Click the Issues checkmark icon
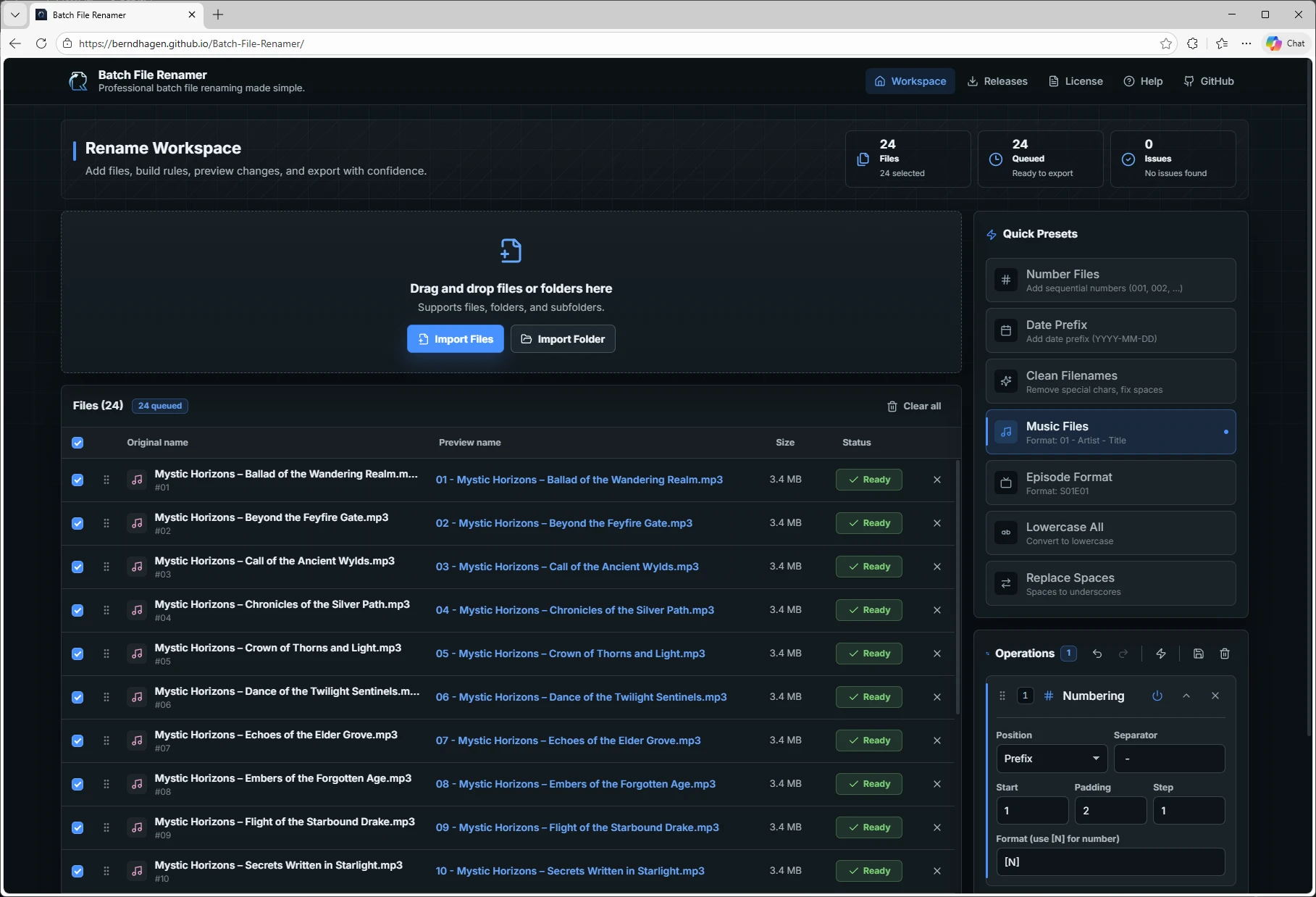Screen dimensions: 1316x897 (1128, 159)
